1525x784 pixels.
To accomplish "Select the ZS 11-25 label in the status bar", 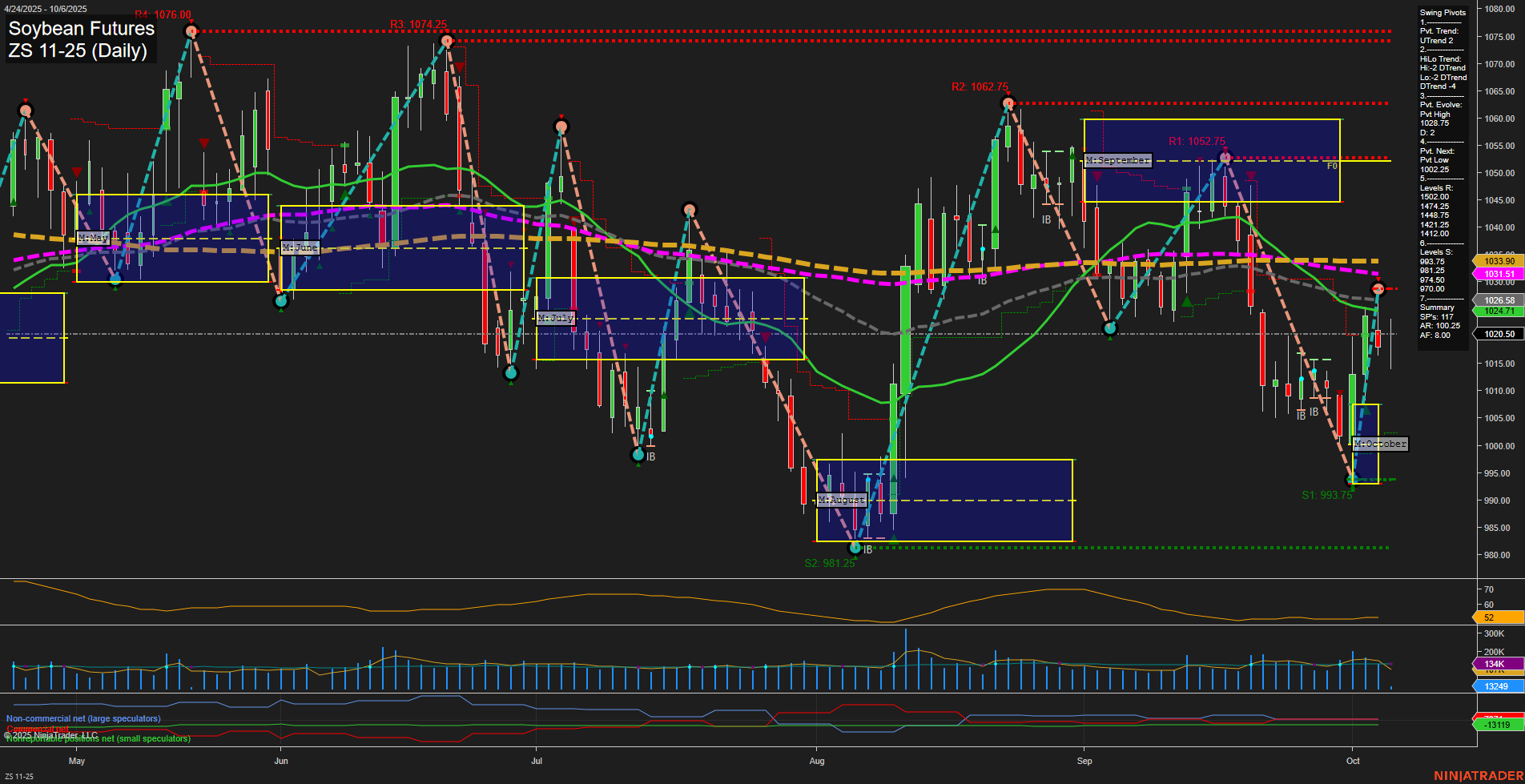I will pos(20,775).
